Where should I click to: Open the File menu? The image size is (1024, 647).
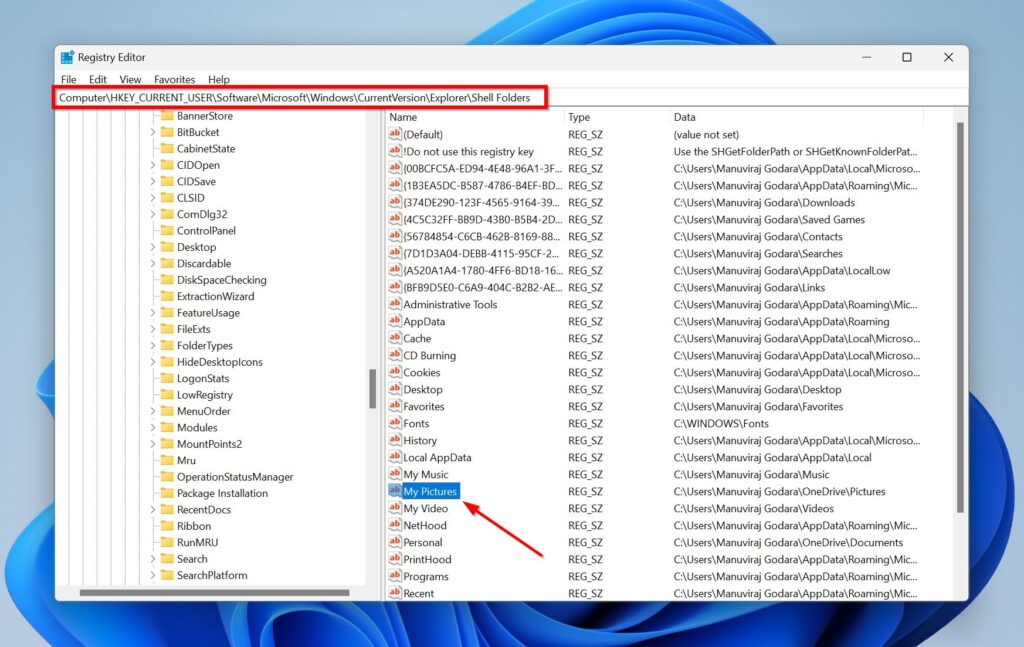pyautogui.click(x=67, y=79)
